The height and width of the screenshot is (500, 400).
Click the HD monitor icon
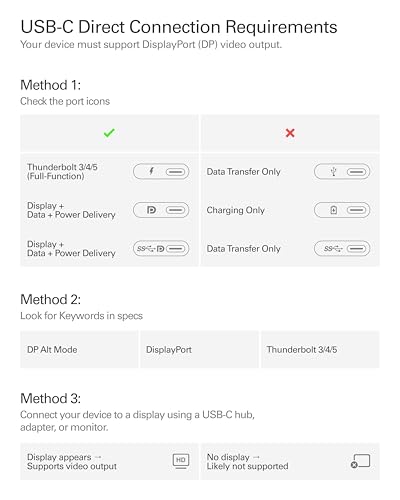point(181,461)
